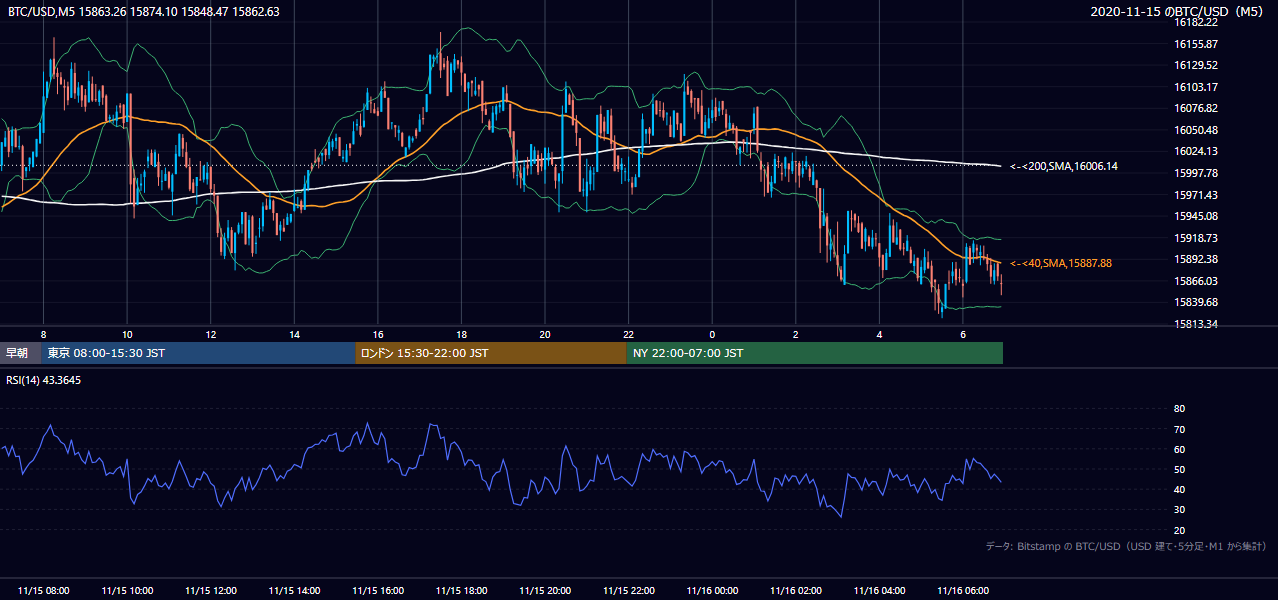Viewport: 1278px width, 600px height.
Task: Click hour tick 20 under price chart
Action: coord(545,334)
